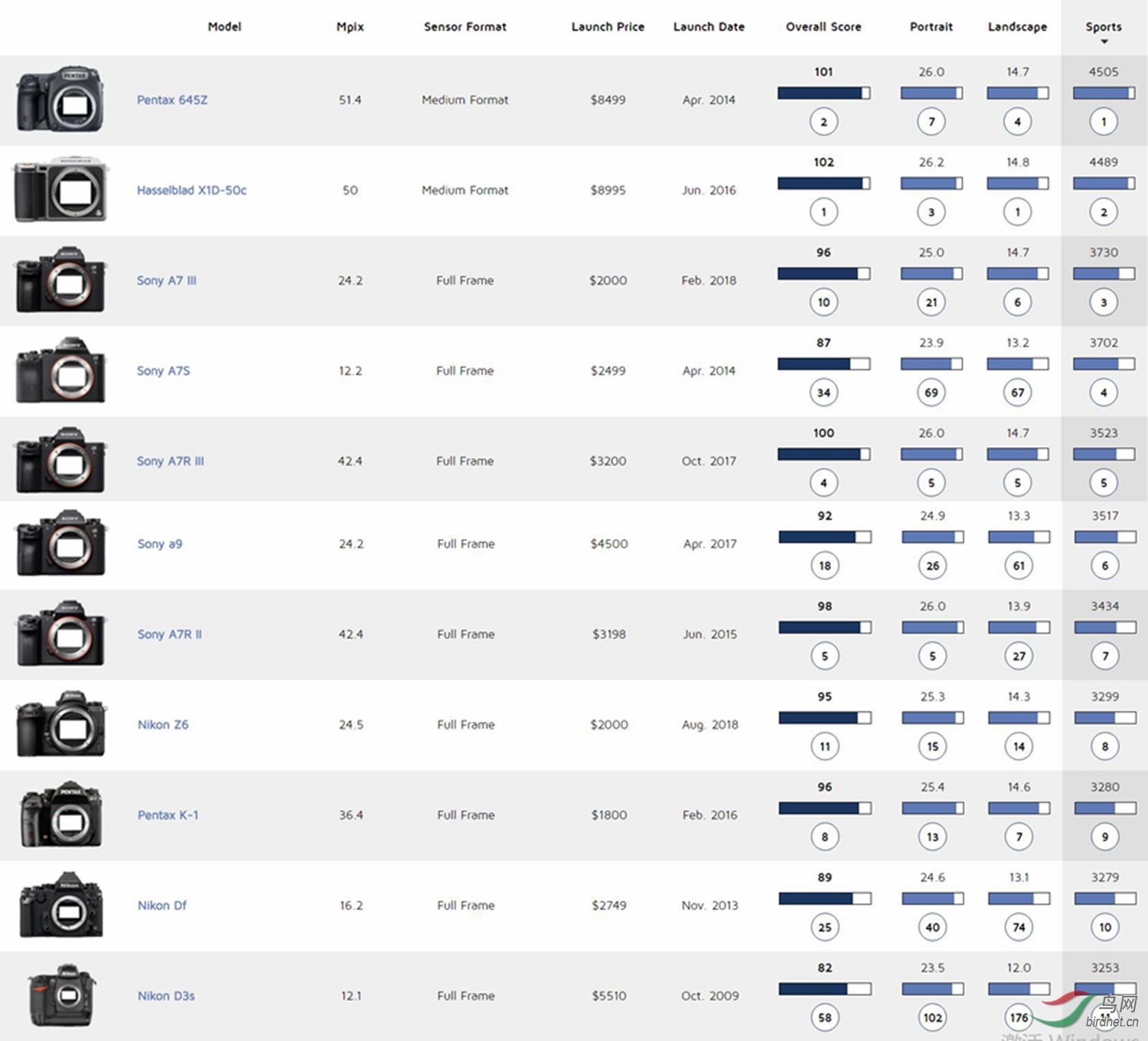This screenshot has width=1148, height=1041.
Task: Click the Nikon Z6 portrait score bar
Action: pyautogui.click(x=932, y=718)
